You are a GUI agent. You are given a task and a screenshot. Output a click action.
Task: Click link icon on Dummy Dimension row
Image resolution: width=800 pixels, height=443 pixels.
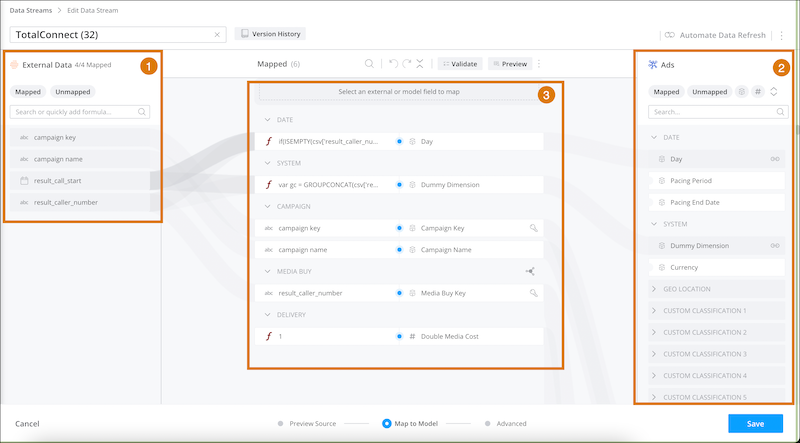774,246
